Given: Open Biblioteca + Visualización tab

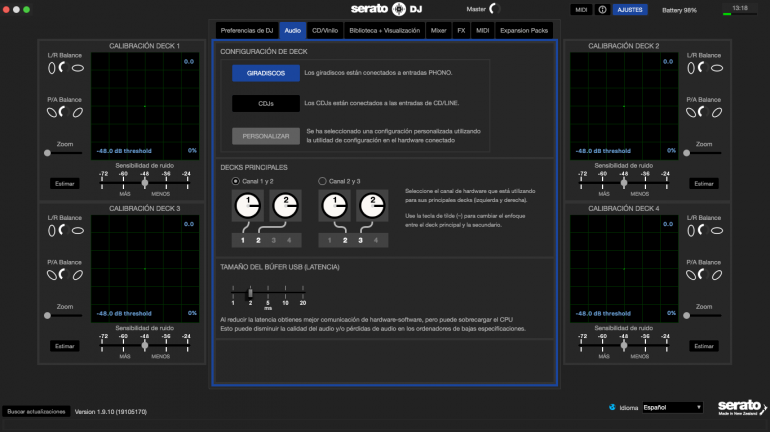Looking at the screenshot, I should 385,30.
